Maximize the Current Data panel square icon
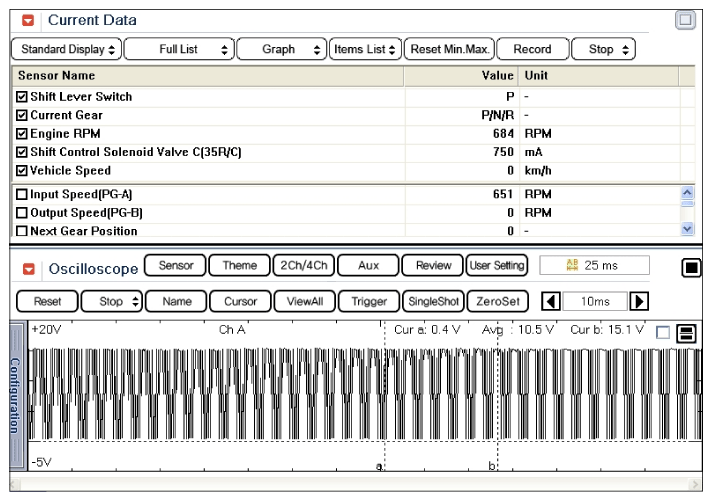 (685, 20)
